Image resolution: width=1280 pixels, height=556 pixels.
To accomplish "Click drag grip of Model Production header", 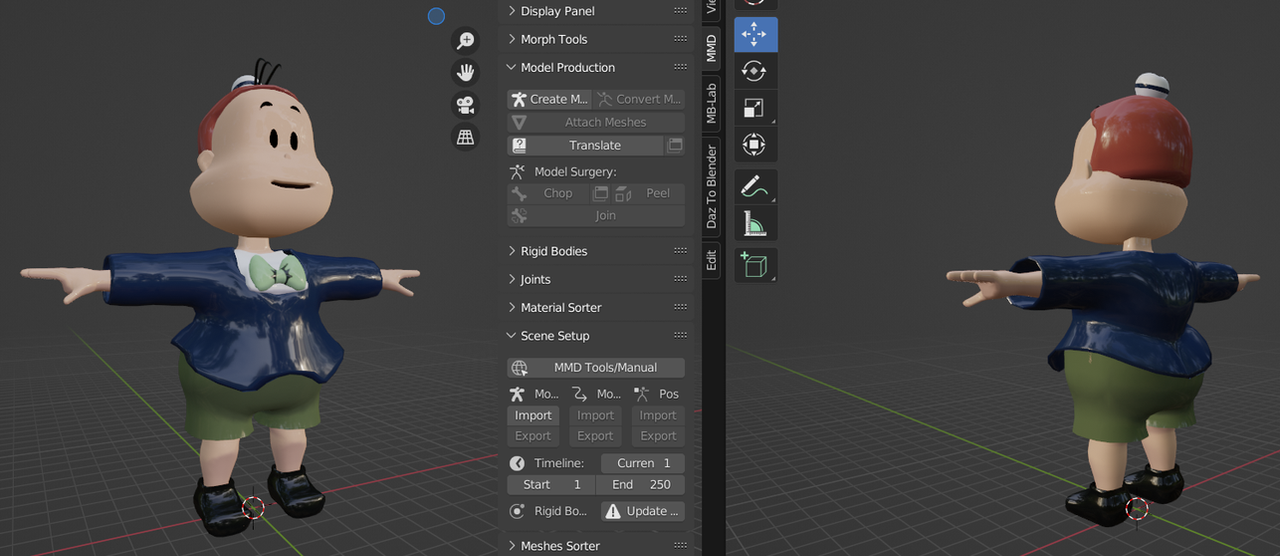I will (x=681, y=67).
